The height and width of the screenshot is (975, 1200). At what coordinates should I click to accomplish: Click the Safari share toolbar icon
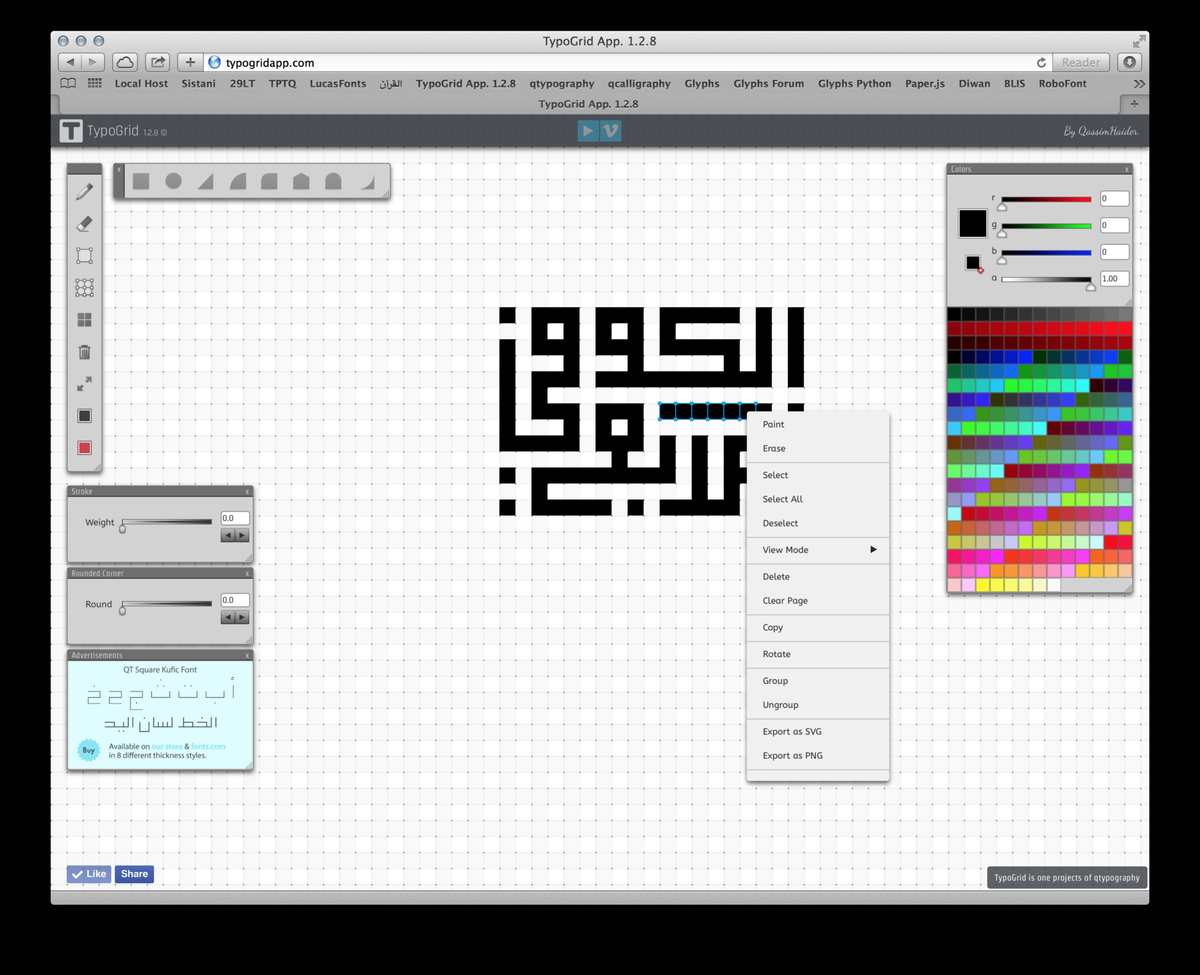tap(157, 62)
